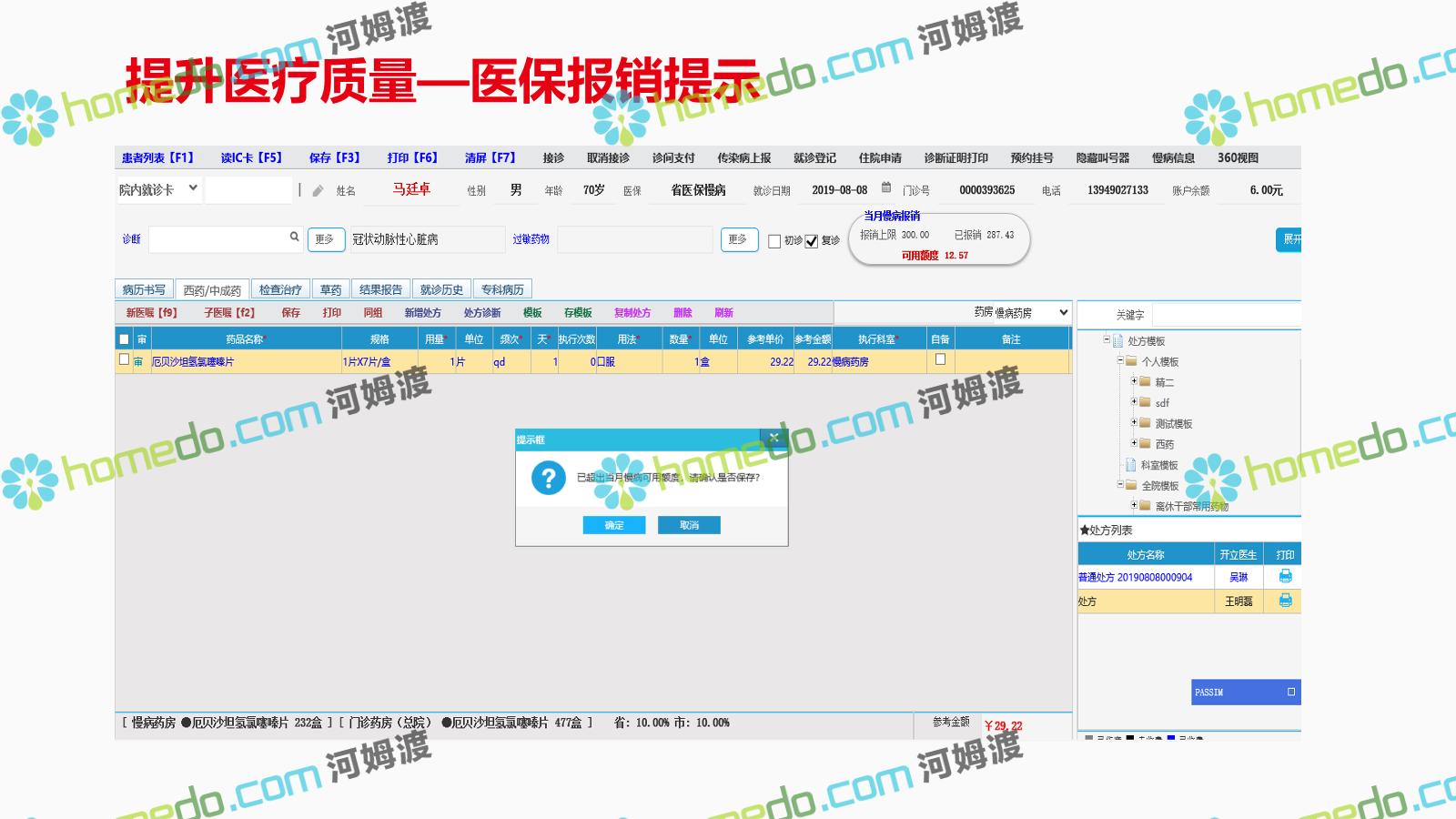The height and width of the screenshot is (819, 1456).
Task: Open the calendar picker next to 就诊日期
Action: (x=885, y=188)
